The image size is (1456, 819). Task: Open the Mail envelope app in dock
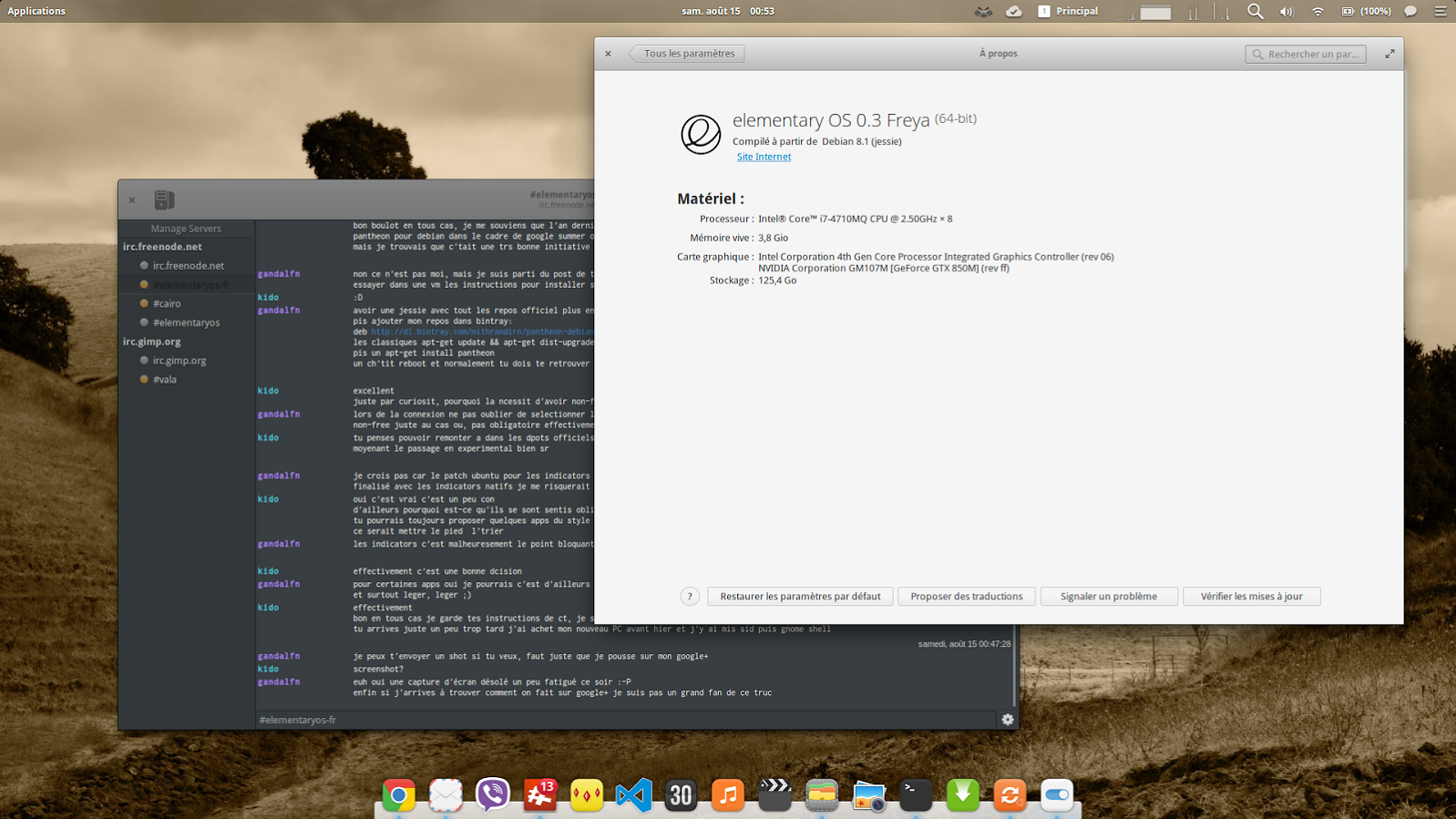[x=446, y=795]
